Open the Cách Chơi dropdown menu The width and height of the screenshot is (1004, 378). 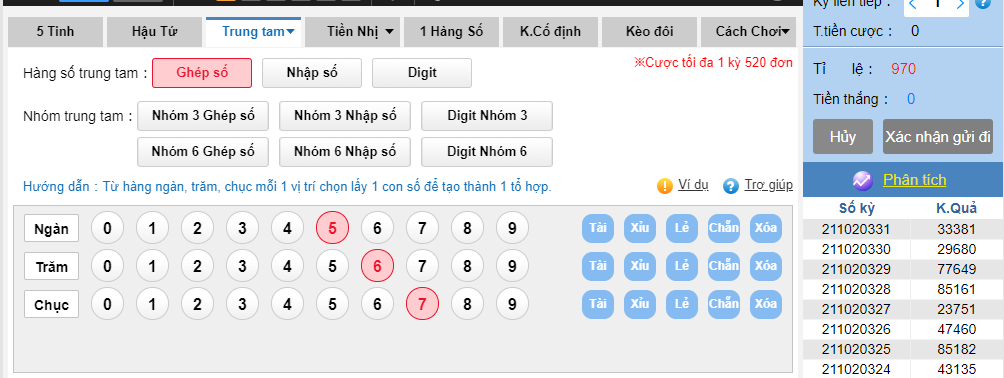pos(784,31)
